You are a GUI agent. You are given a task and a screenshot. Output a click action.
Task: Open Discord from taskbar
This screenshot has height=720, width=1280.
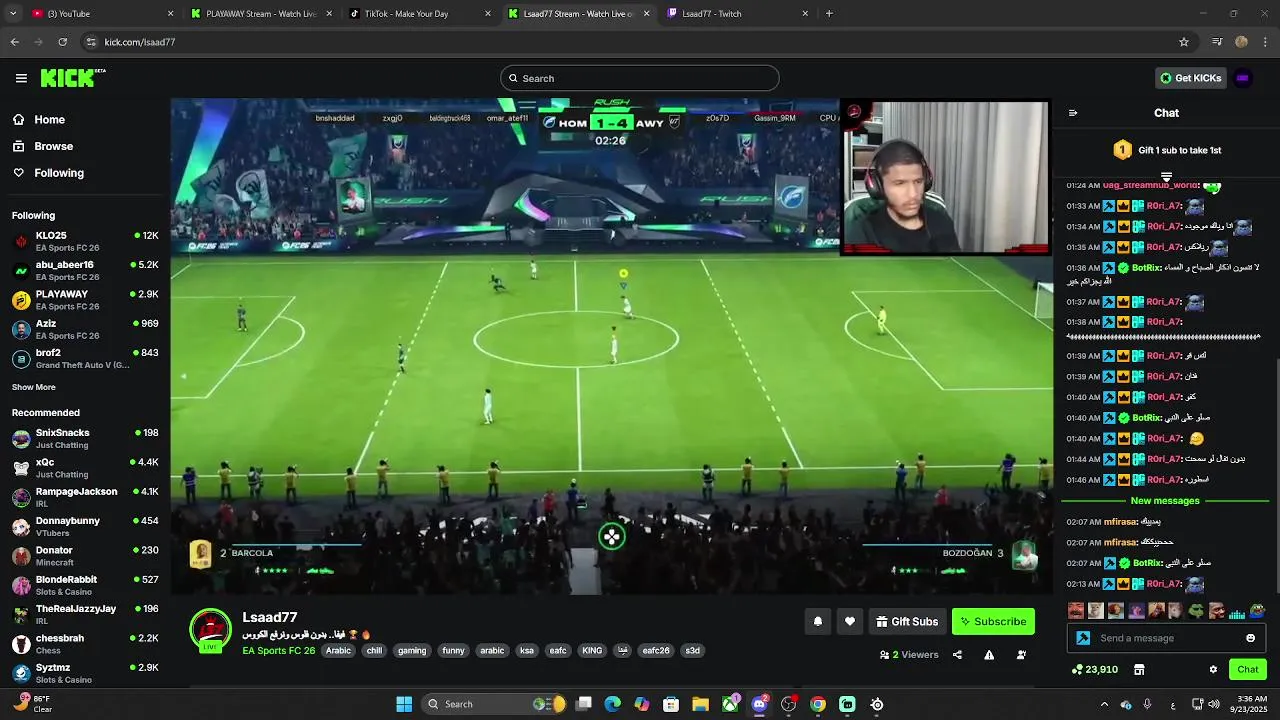click(759, 704)
